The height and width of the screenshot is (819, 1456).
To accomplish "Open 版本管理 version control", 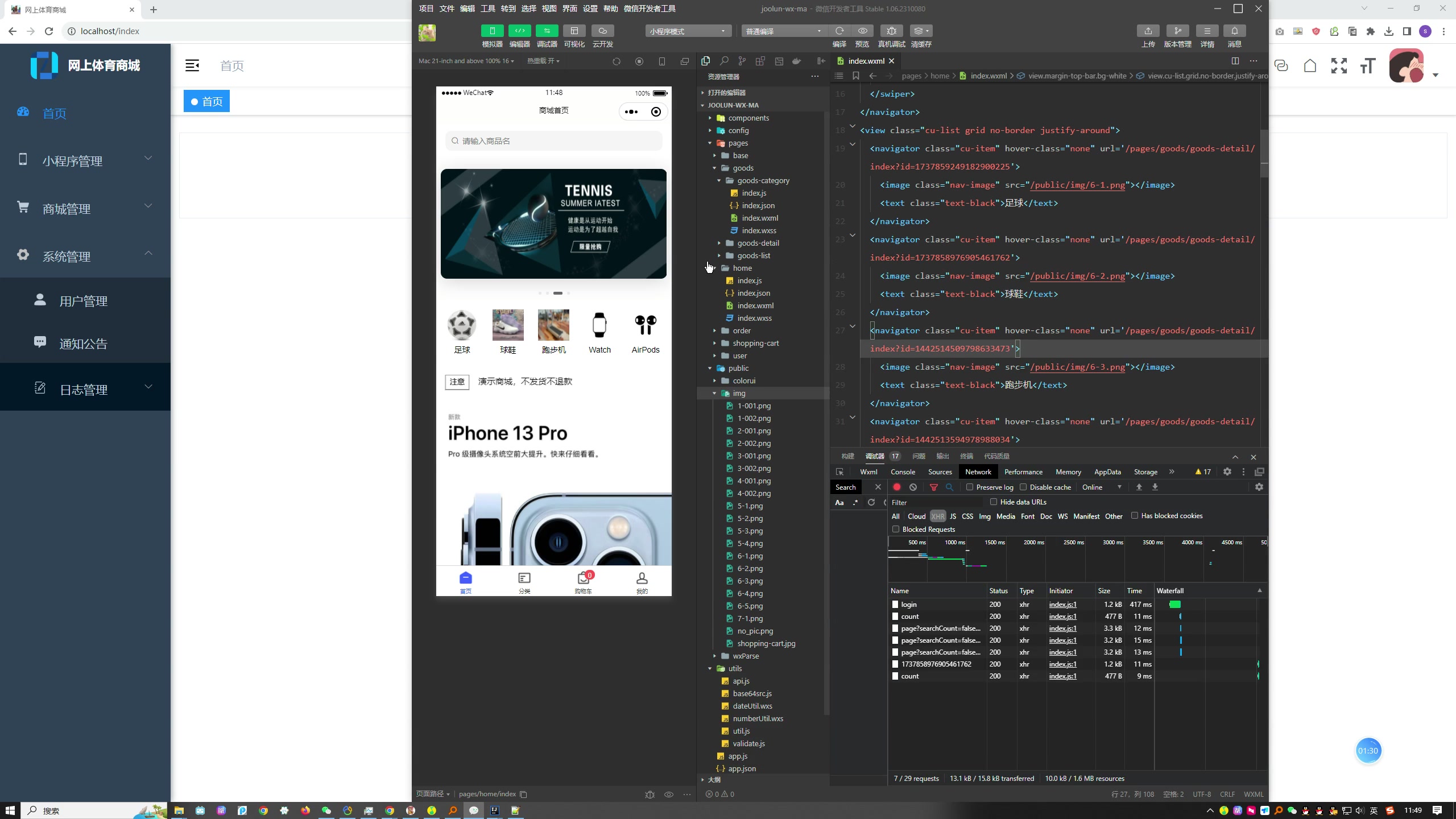I will [x=1177, y=31].
